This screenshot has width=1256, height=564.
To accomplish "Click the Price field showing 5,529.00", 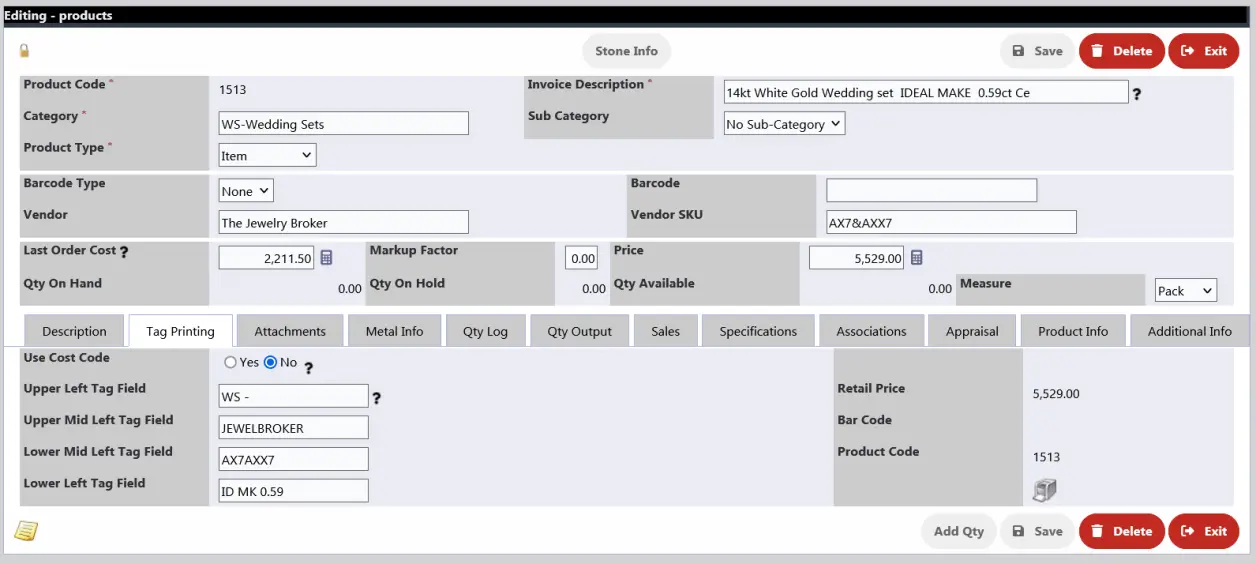I will coord(857,258).
